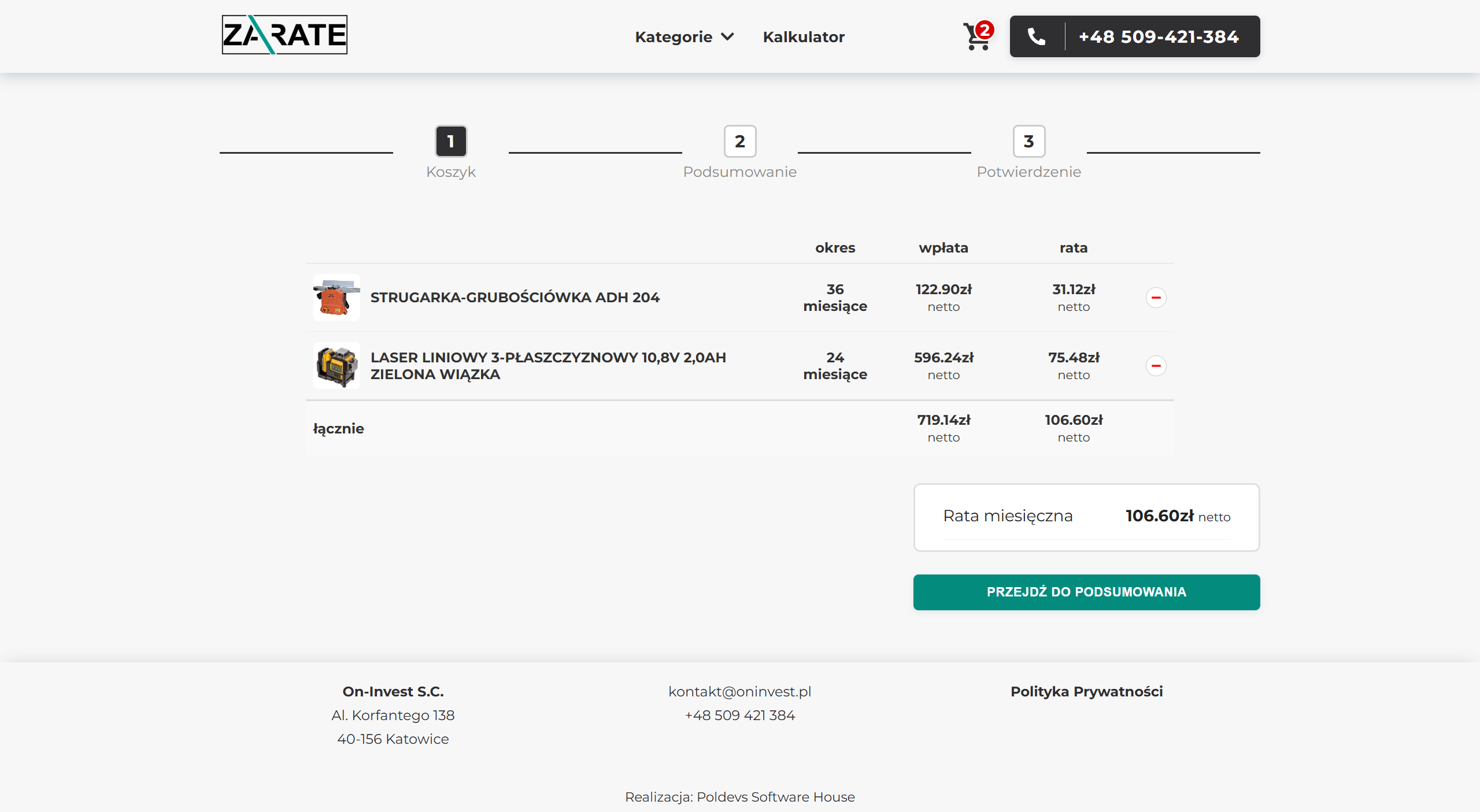This screenshot has height=812, width=1480.
Task: Click kontakt@oninvest.pl email link
Action: pyautogui.click(x=740, y=691)
